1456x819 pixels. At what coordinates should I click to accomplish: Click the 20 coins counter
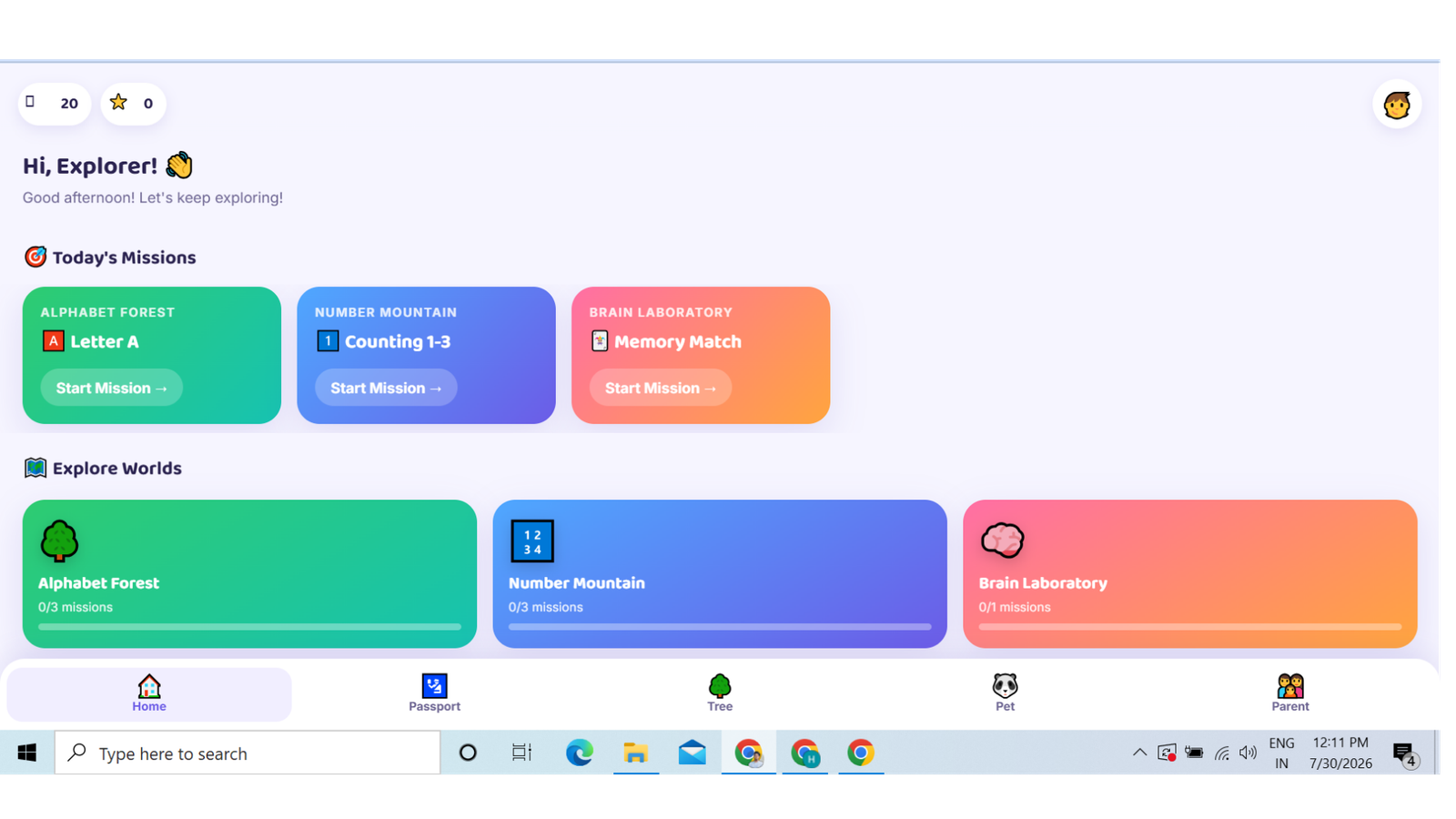[x=55, y=104]
